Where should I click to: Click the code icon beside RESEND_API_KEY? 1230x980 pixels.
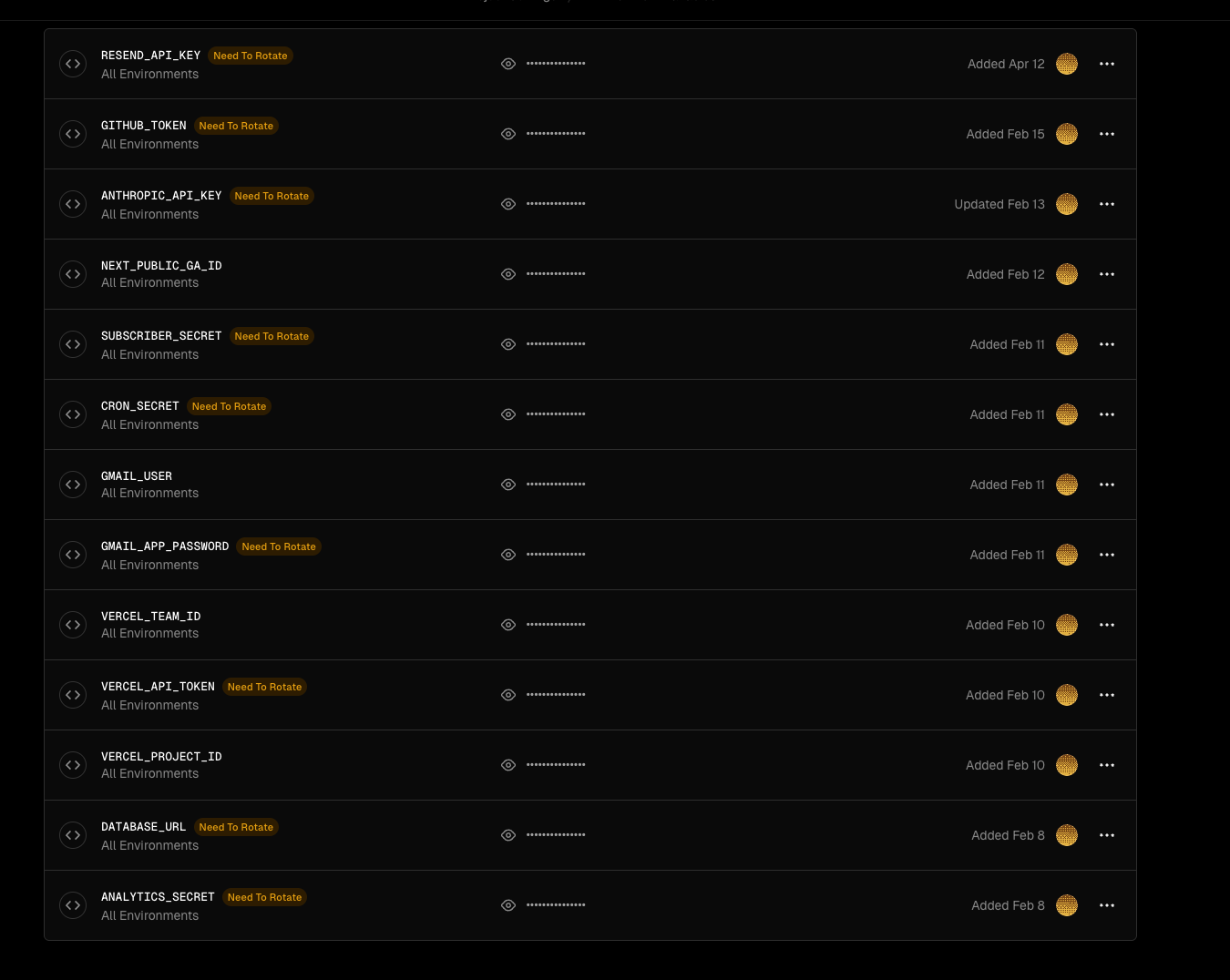pos(73,64)
